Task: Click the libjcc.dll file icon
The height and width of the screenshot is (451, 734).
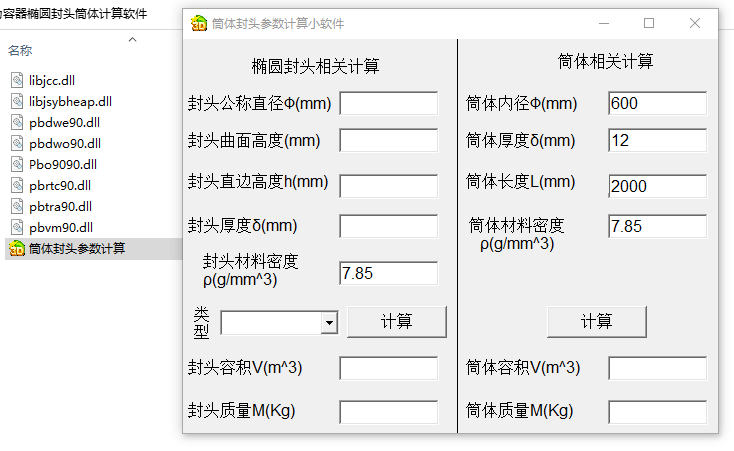Action: pyautogui.click(x=17, y=80)
